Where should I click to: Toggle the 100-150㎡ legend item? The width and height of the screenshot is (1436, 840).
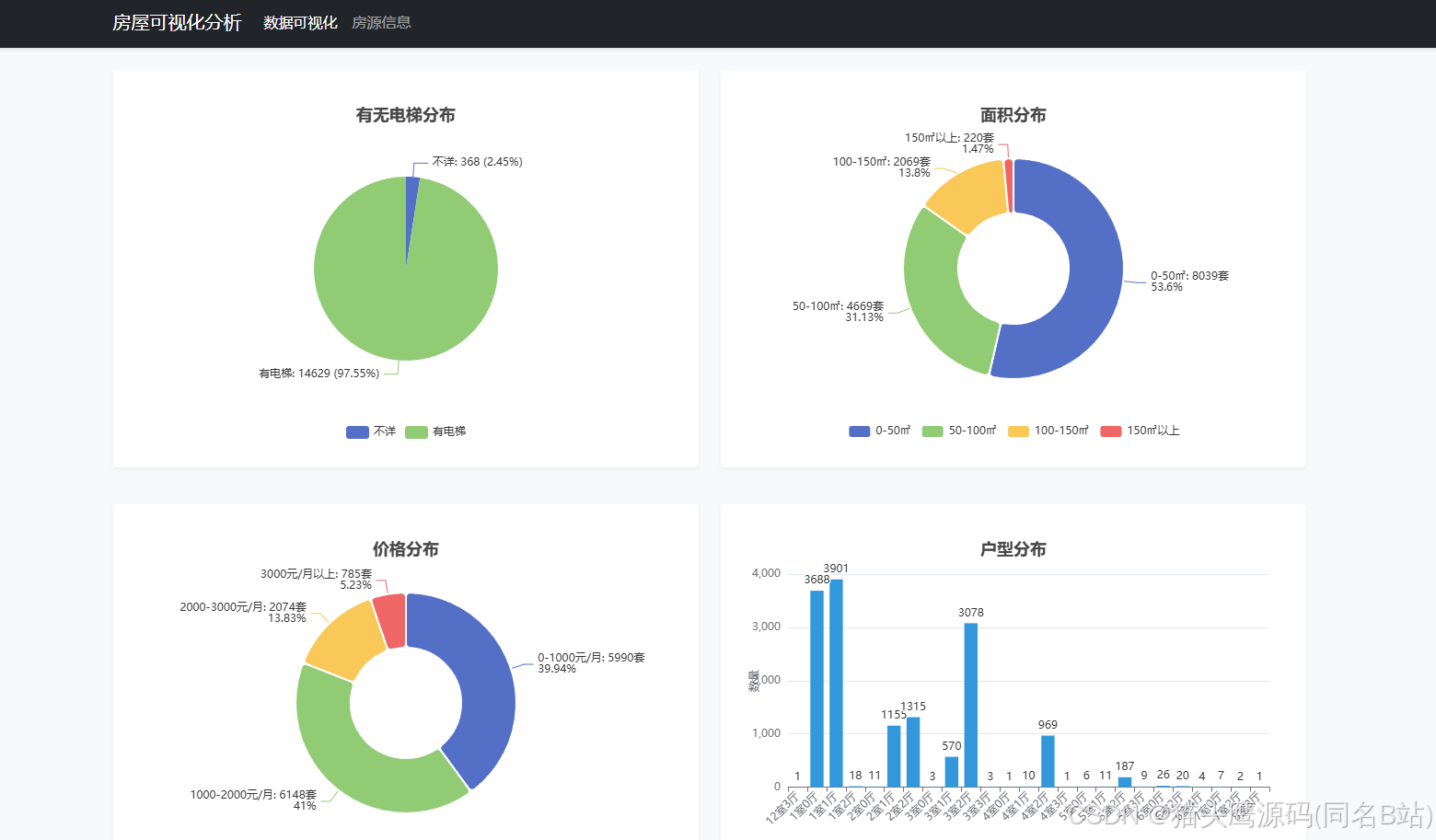[x=1048, y=431]
